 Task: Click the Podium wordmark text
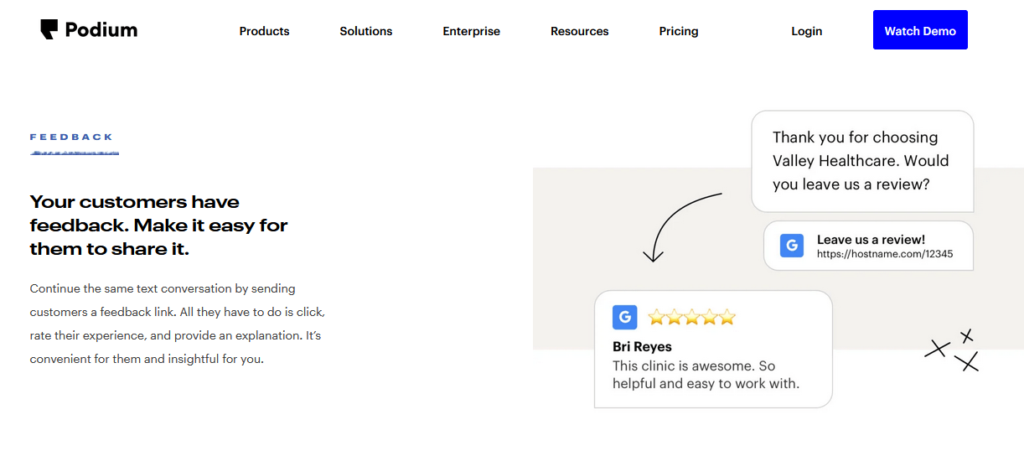pos(101,30)
